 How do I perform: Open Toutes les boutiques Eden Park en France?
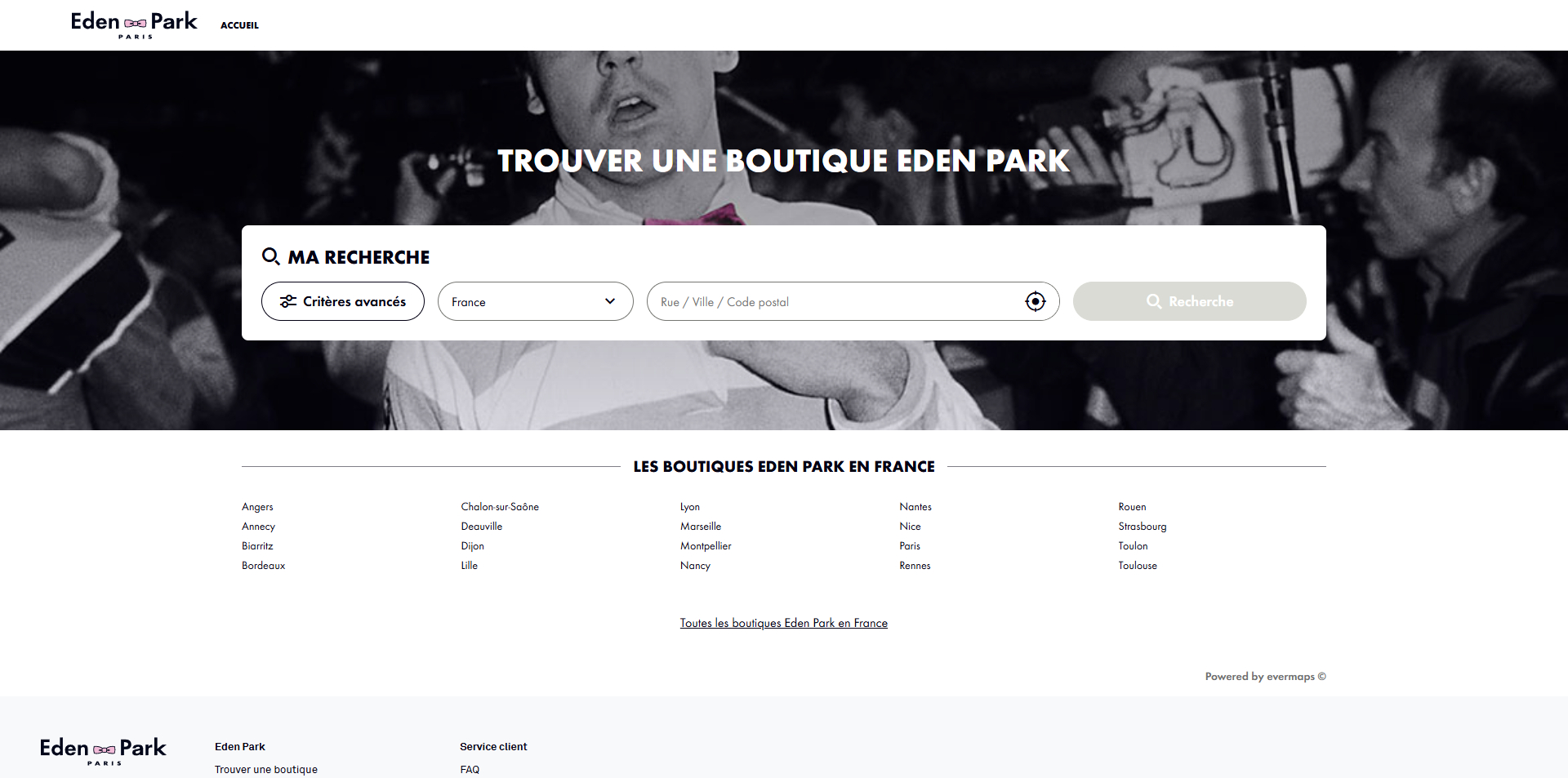click(784, 623)
